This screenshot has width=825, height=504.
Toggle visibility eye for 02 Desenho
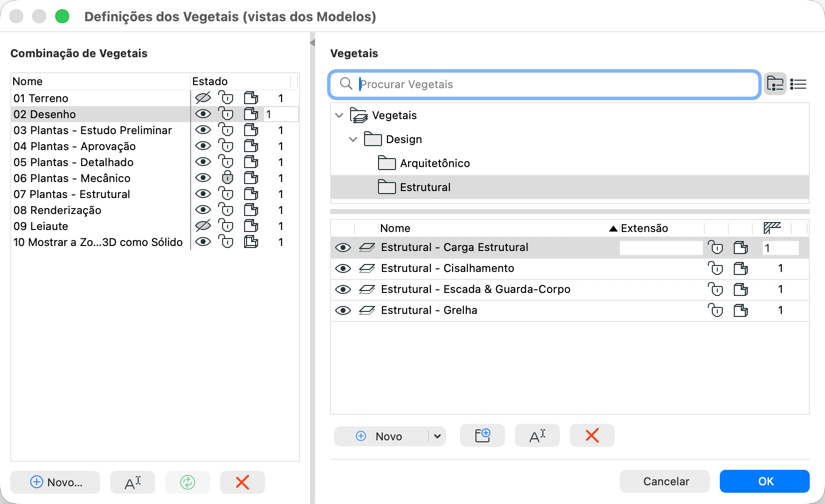203,114
